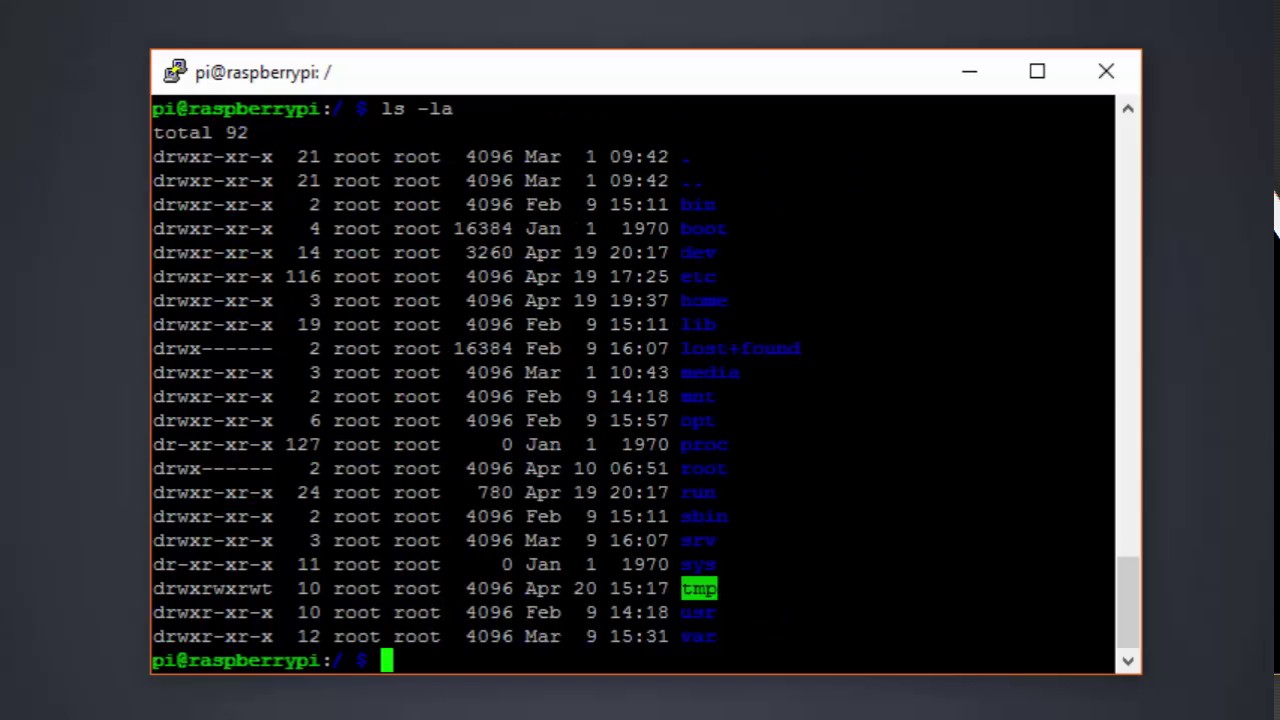Screen dimensions: 1280x720
Task: Click the 'sbin' directory name
Action: click(x=704, y=516)
